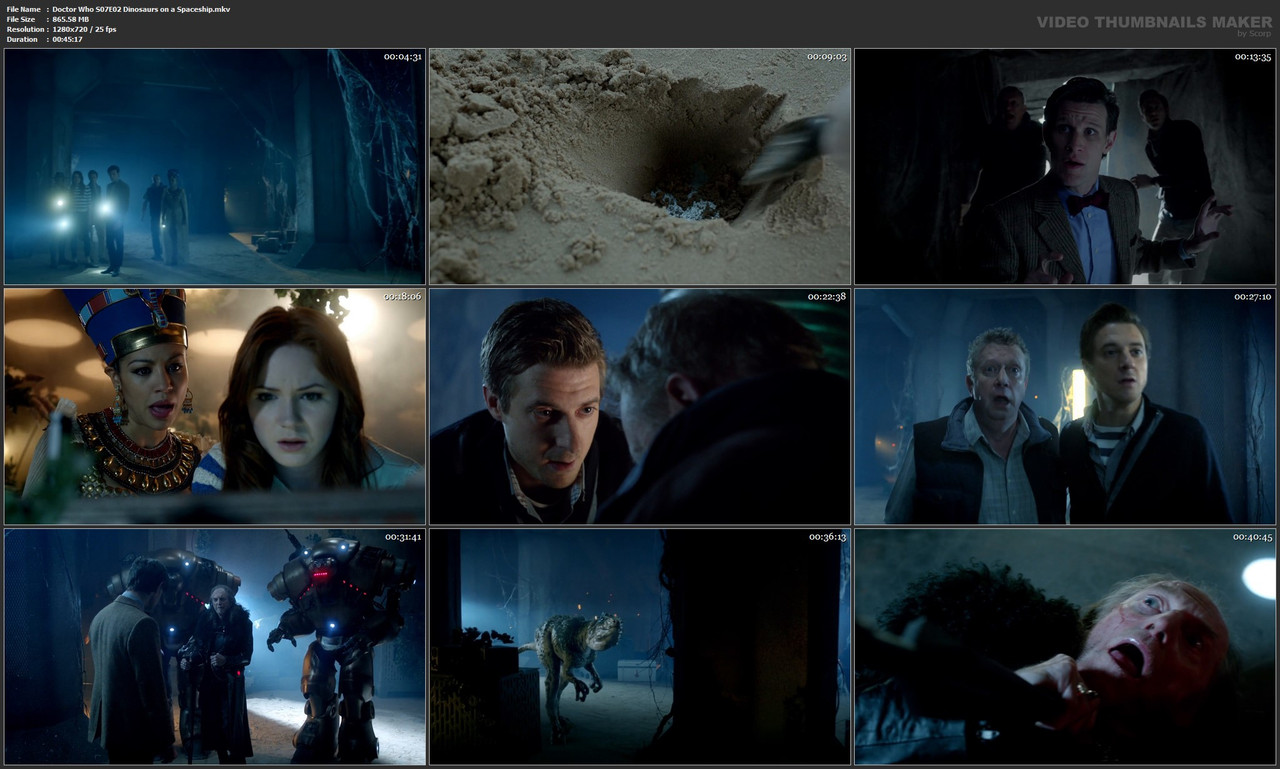Open the sand pit thumbnail at 00:09:03
Image resolution: width=1280 pixels, height=769 pixels.
point(639,164)
